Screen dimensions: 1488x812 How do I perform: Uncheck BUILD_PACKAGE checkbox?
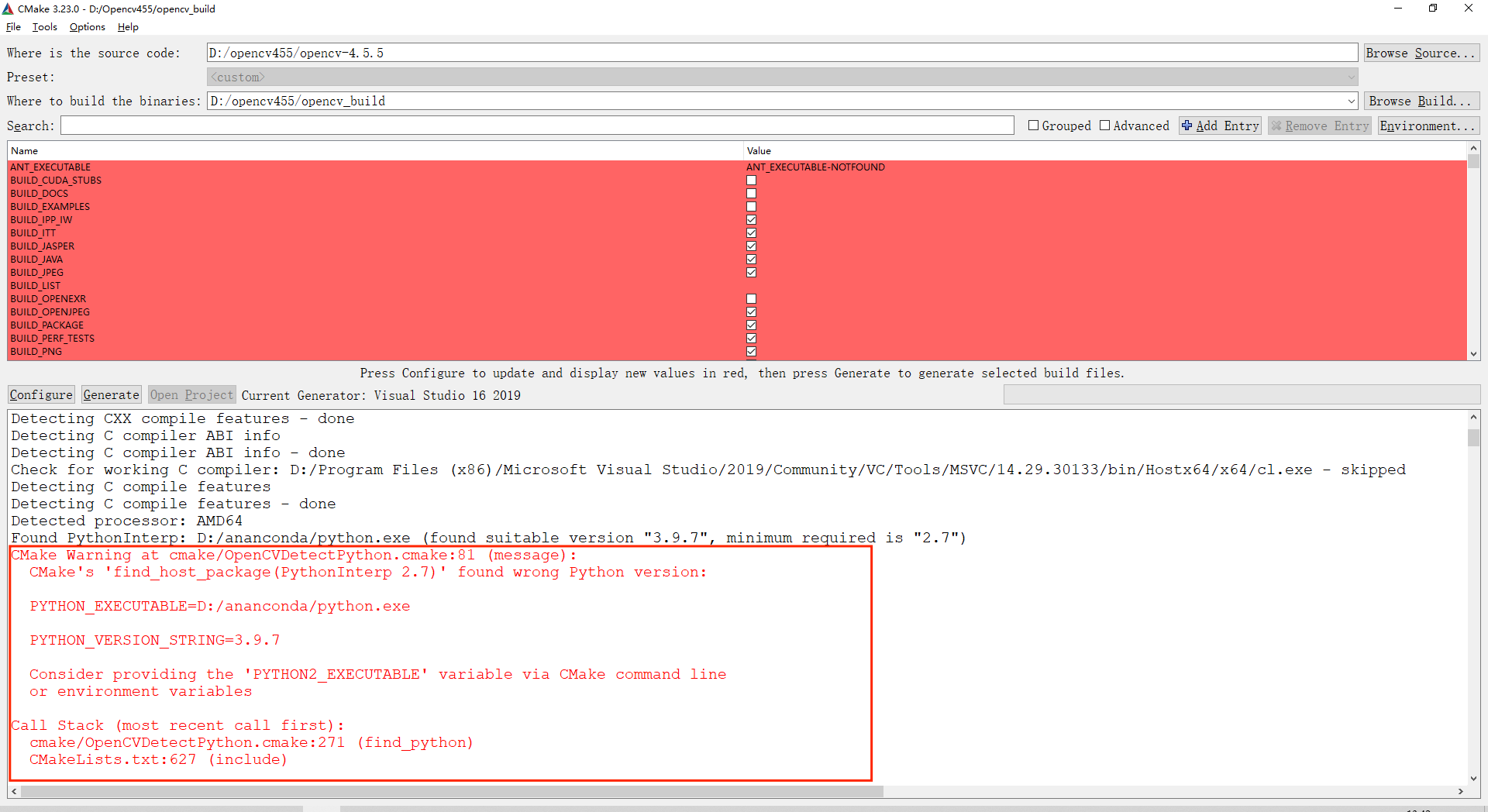pos(751,325)
